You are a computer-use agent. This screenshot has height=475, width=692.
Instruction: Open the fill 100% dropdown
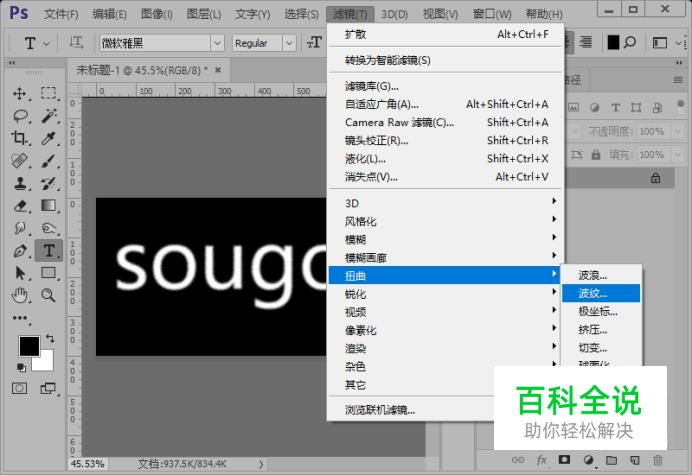[677, 155]
